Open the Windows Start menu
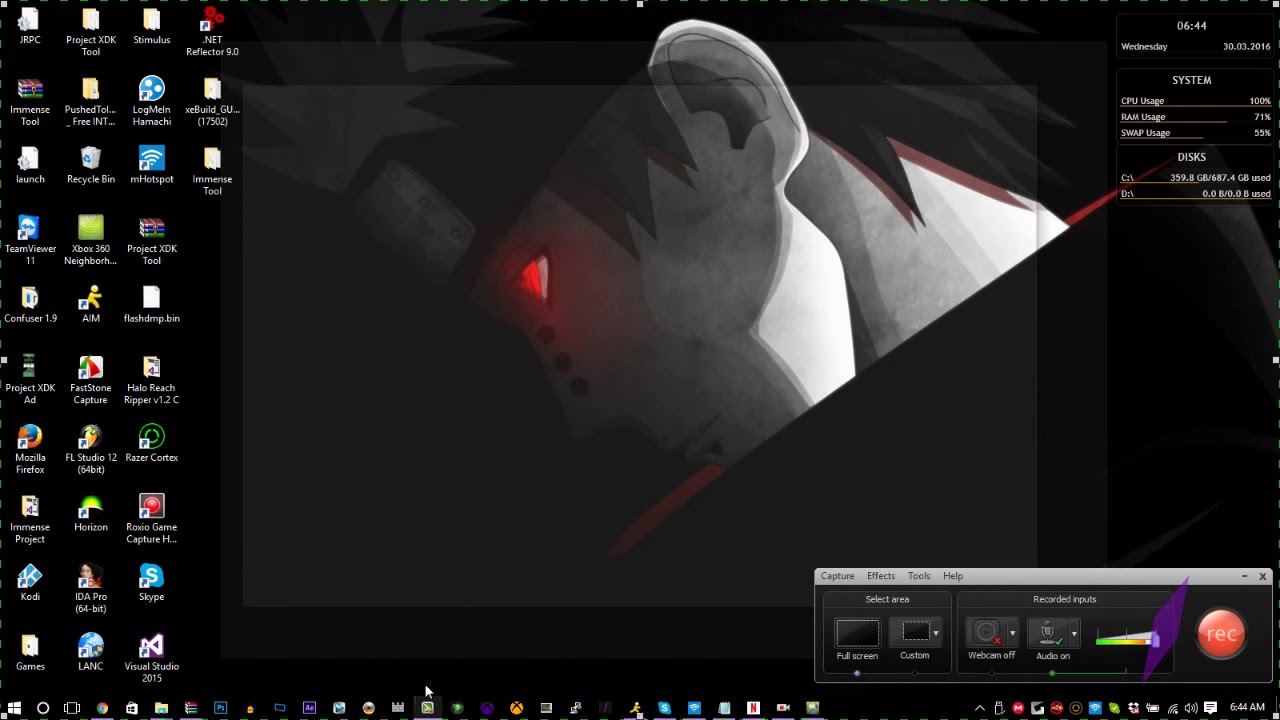 [x=14, y=708]
